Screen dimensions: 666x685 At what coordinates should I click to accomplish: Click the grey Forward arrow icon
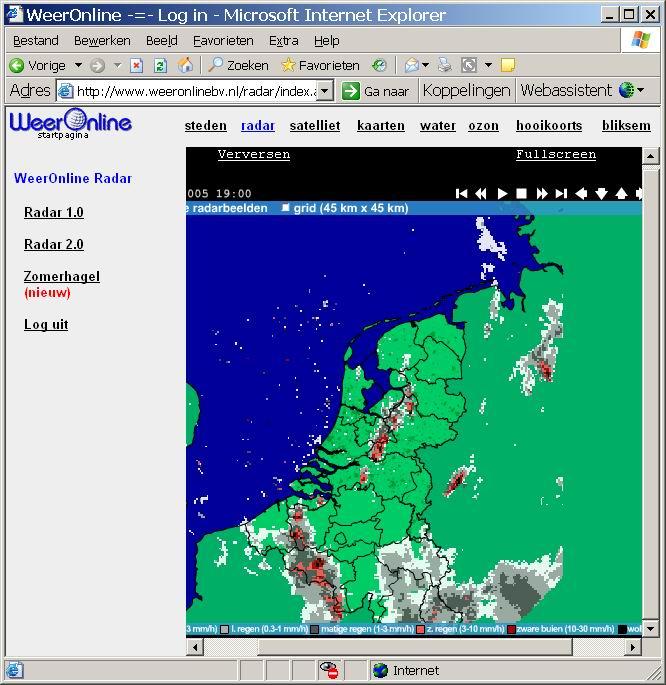tap(97, 66)
